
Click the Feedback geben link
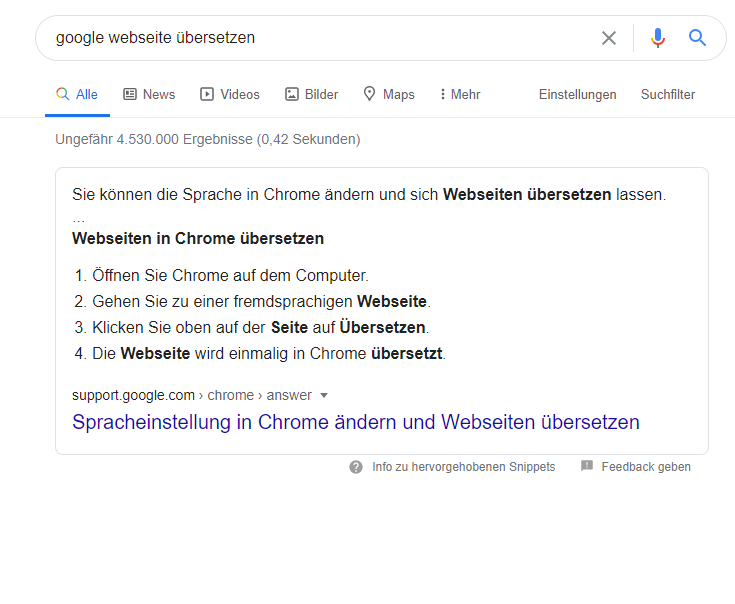click(x=645, y=467)
